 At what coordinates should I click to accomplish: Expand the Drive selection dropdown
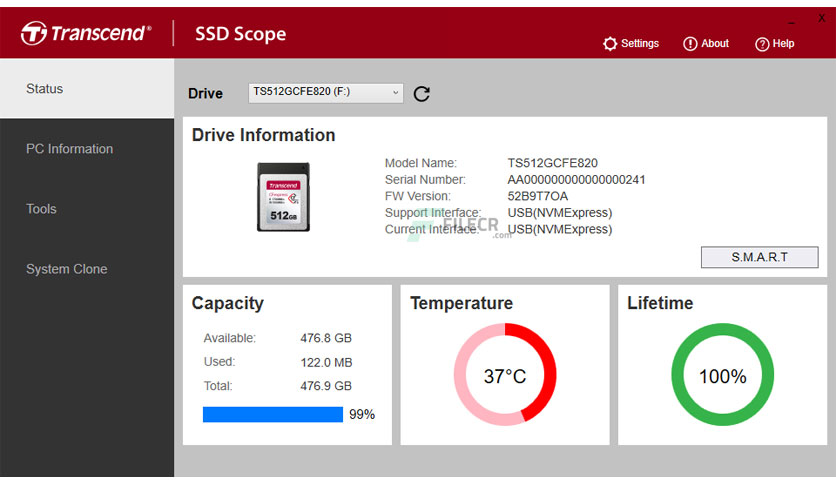pyautogui.click(x=326, y=93)
